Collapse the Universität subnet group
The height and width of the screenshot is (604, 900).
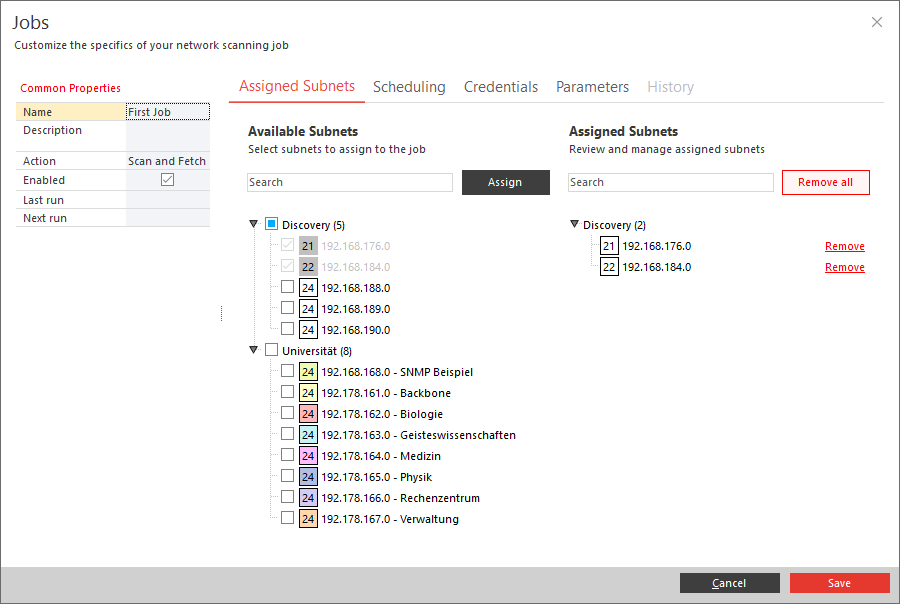coord(254,350)
